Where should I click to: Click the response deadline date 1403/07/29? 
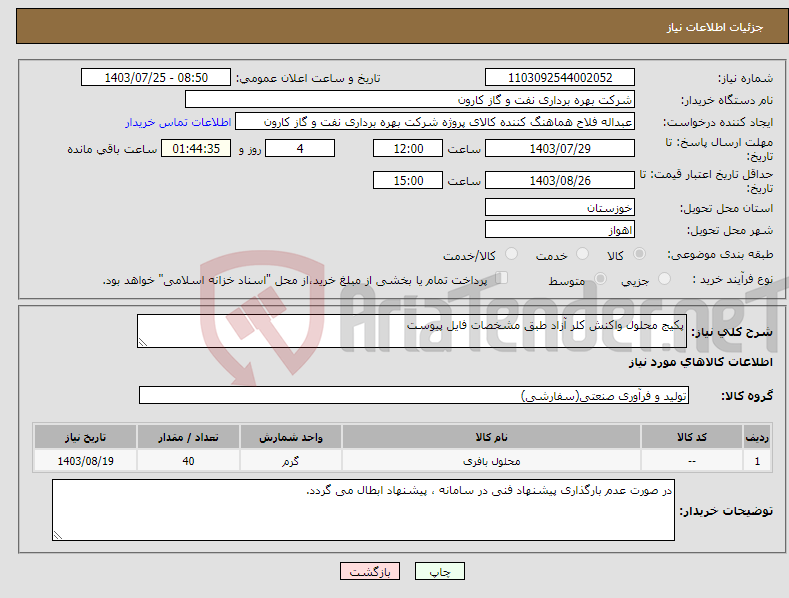(560, 148)
